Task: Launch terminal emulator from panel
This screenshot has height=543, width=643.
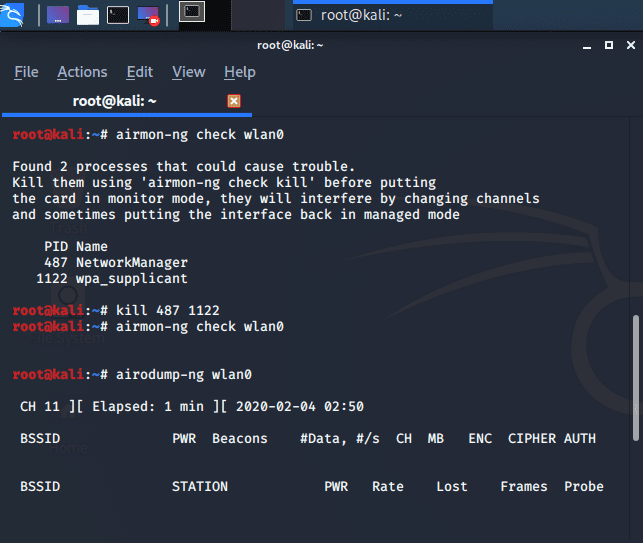Action: click(118, 15)
